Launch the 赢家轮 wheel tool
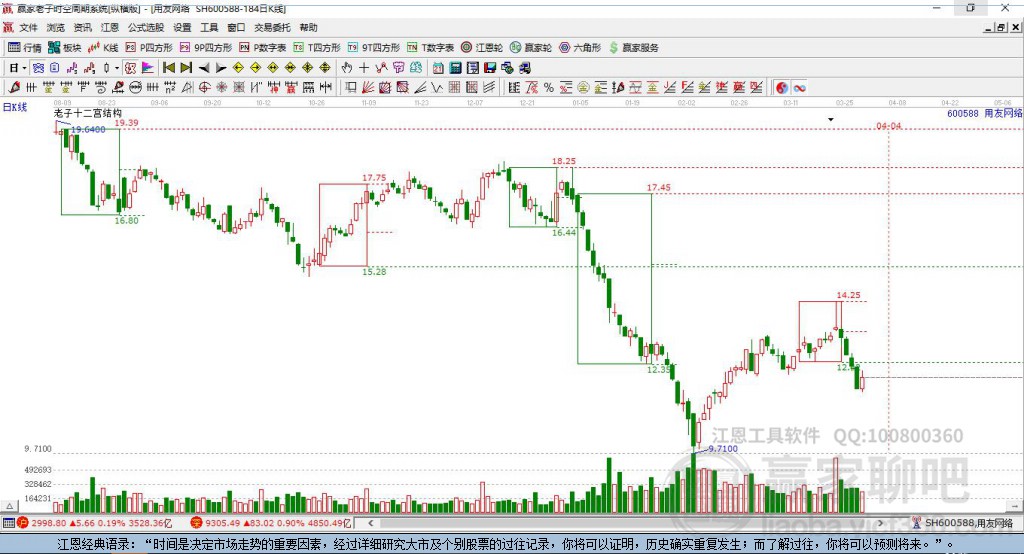Viewport: 1024px width, 554px height. (x=530, y=48)
